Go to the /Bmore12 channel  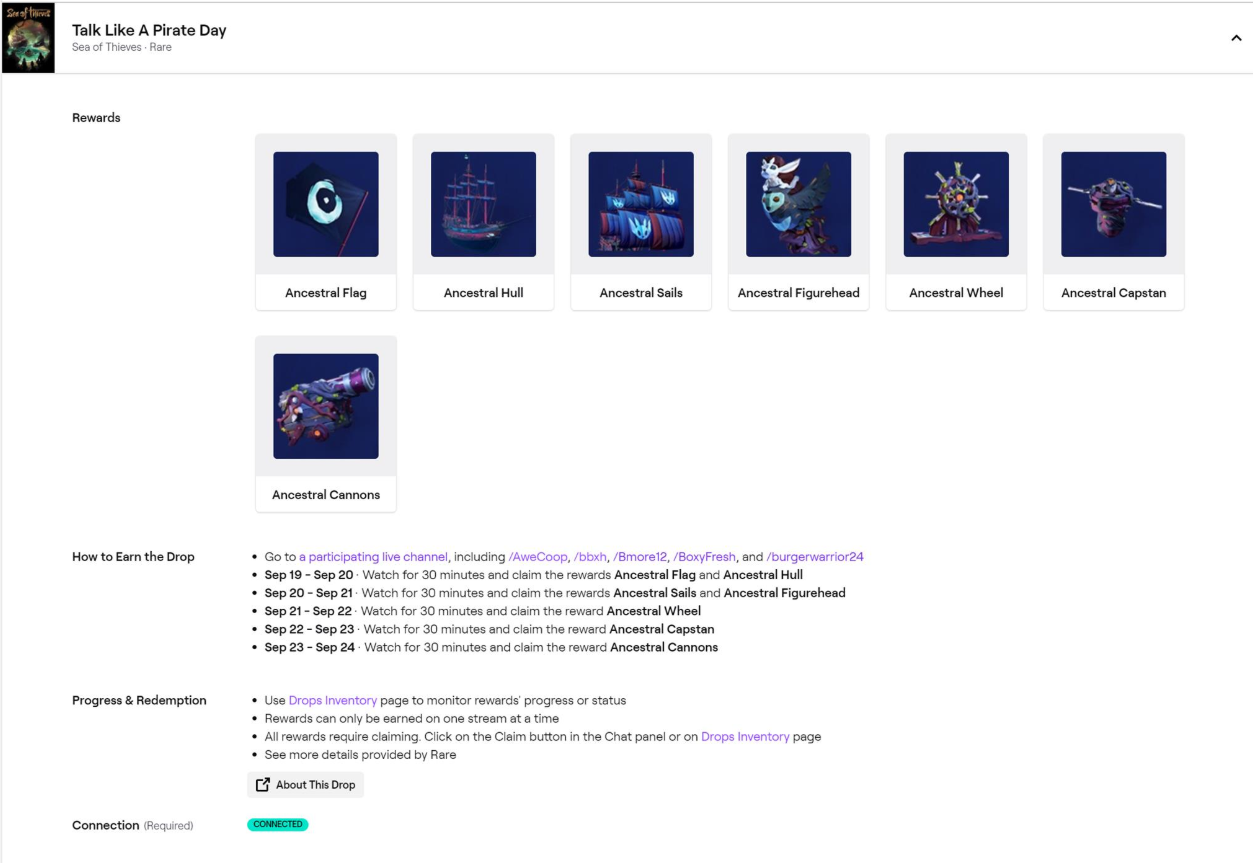tap(639, 557)
